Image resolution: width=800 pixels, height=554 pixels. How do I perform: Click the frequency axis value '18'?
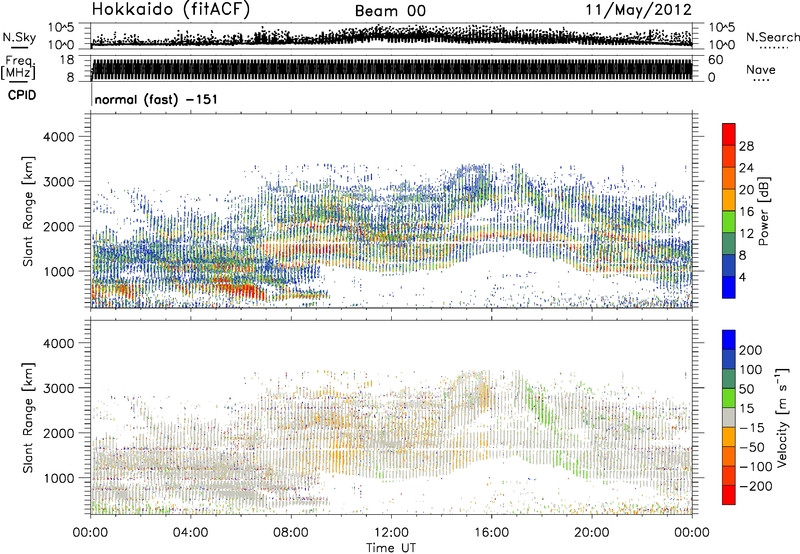[67, 60]
